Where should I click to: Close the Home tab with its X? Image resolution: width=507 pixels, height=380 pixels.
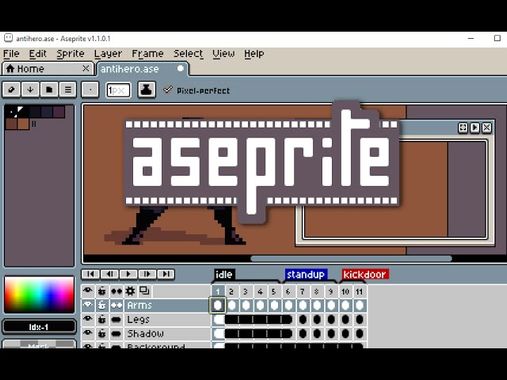tap(86, 68)
